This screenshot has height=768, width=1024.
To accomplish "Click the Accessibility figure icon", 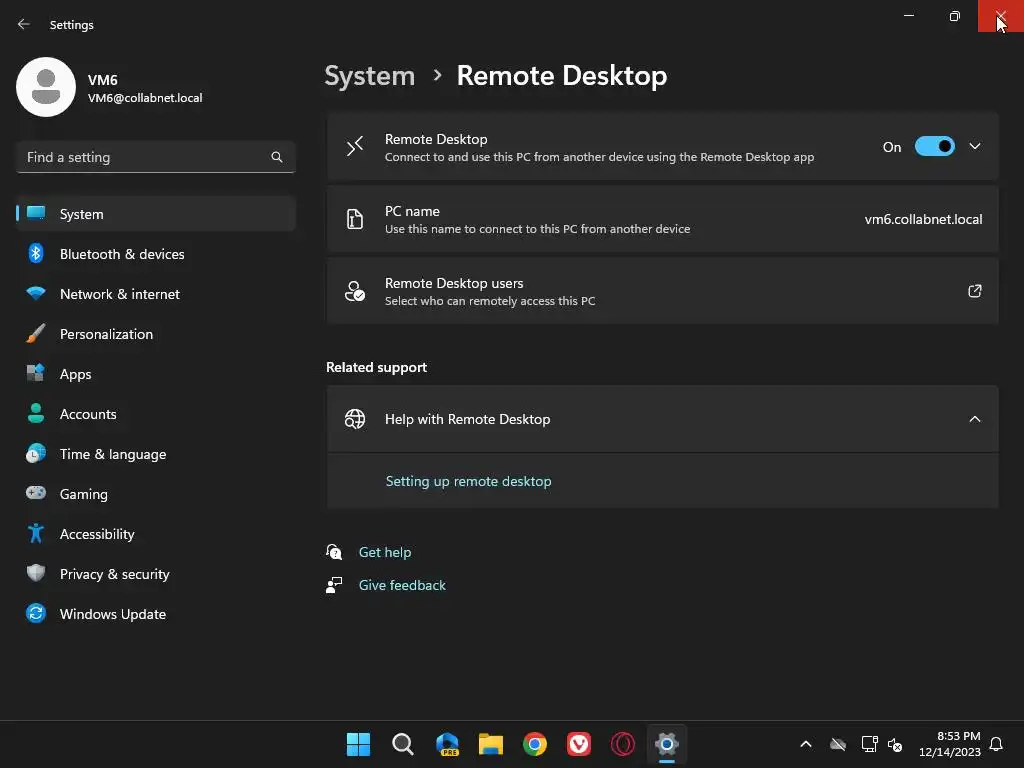I will [36, 534].
